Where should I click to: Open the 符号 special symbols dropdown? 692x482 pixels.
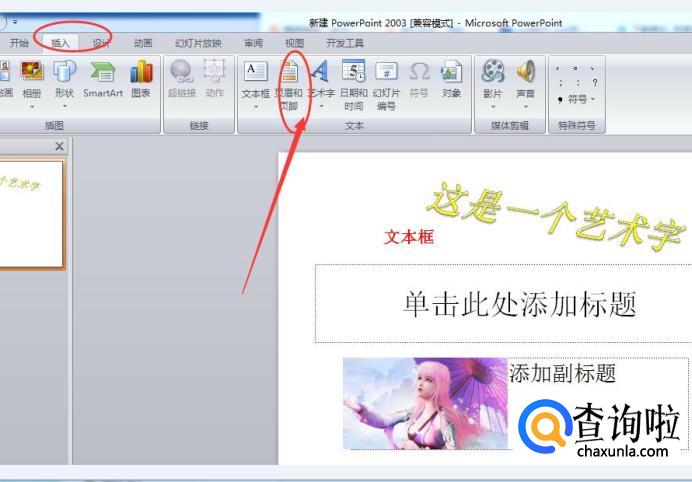click(x=577, y=99)
